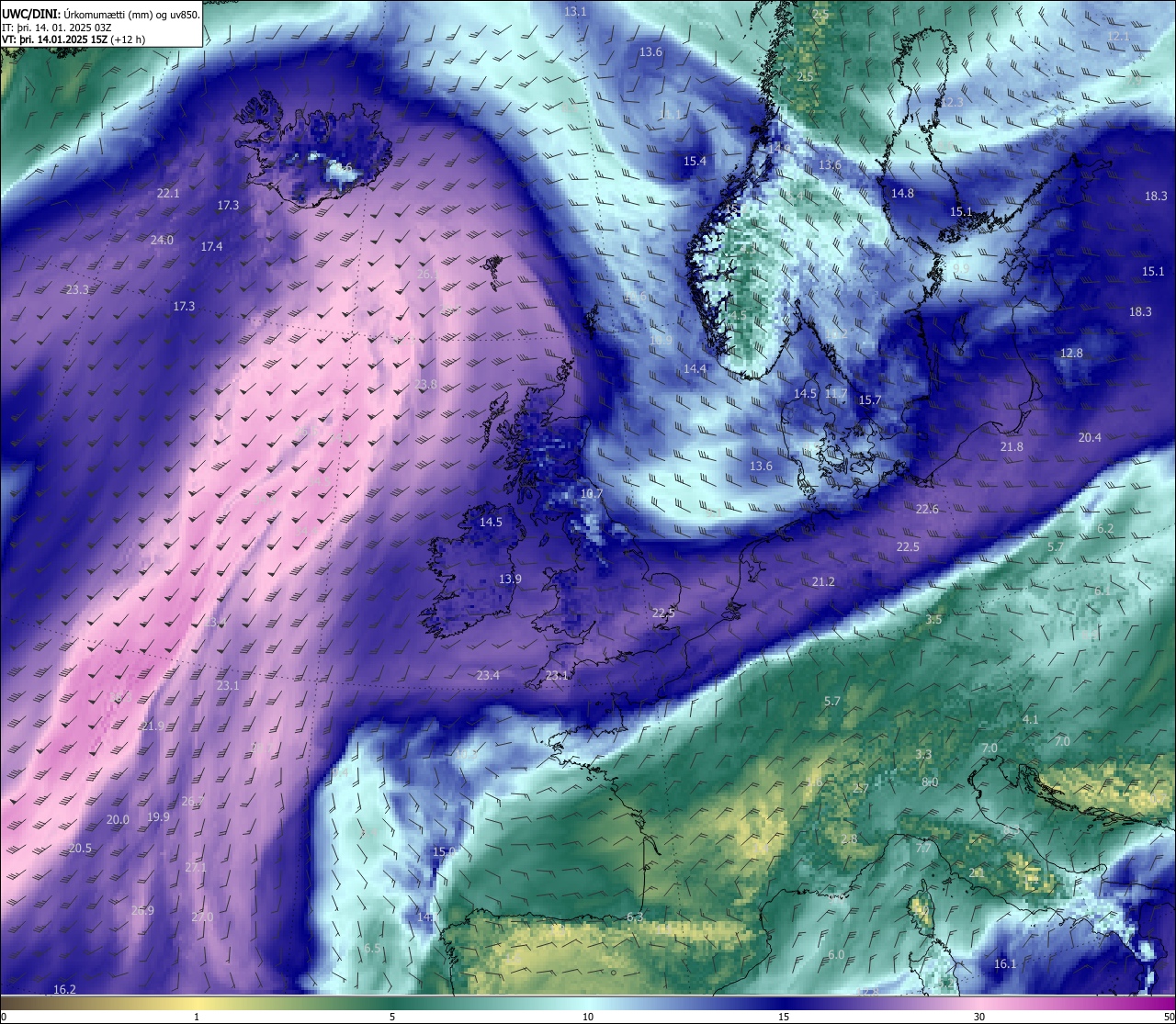Click the 'IT: þri. 14. 01. 2025 03Z' line
The width and height of the screenshot is (1176, 1024).
tap(57, 28)
